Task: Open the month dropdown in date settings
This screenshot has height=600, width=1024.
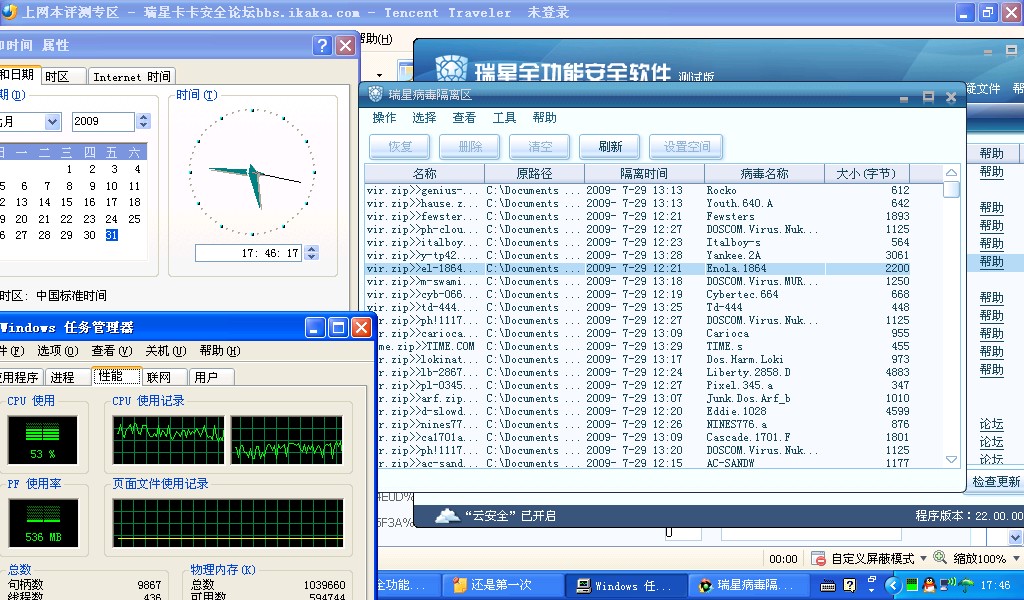Action: click(x=52, y=122)
